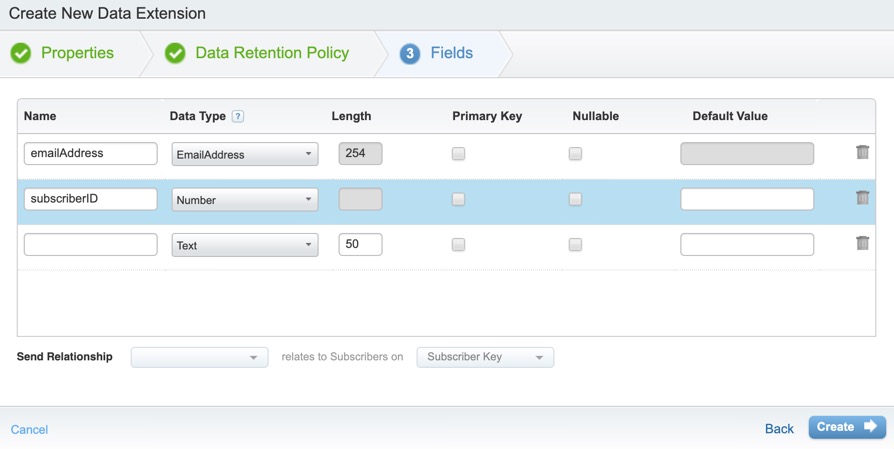Open the Send Relationship field dropdown
This screenshot has height=449, width=894.
pyautogui.click(x=200, y=357)
